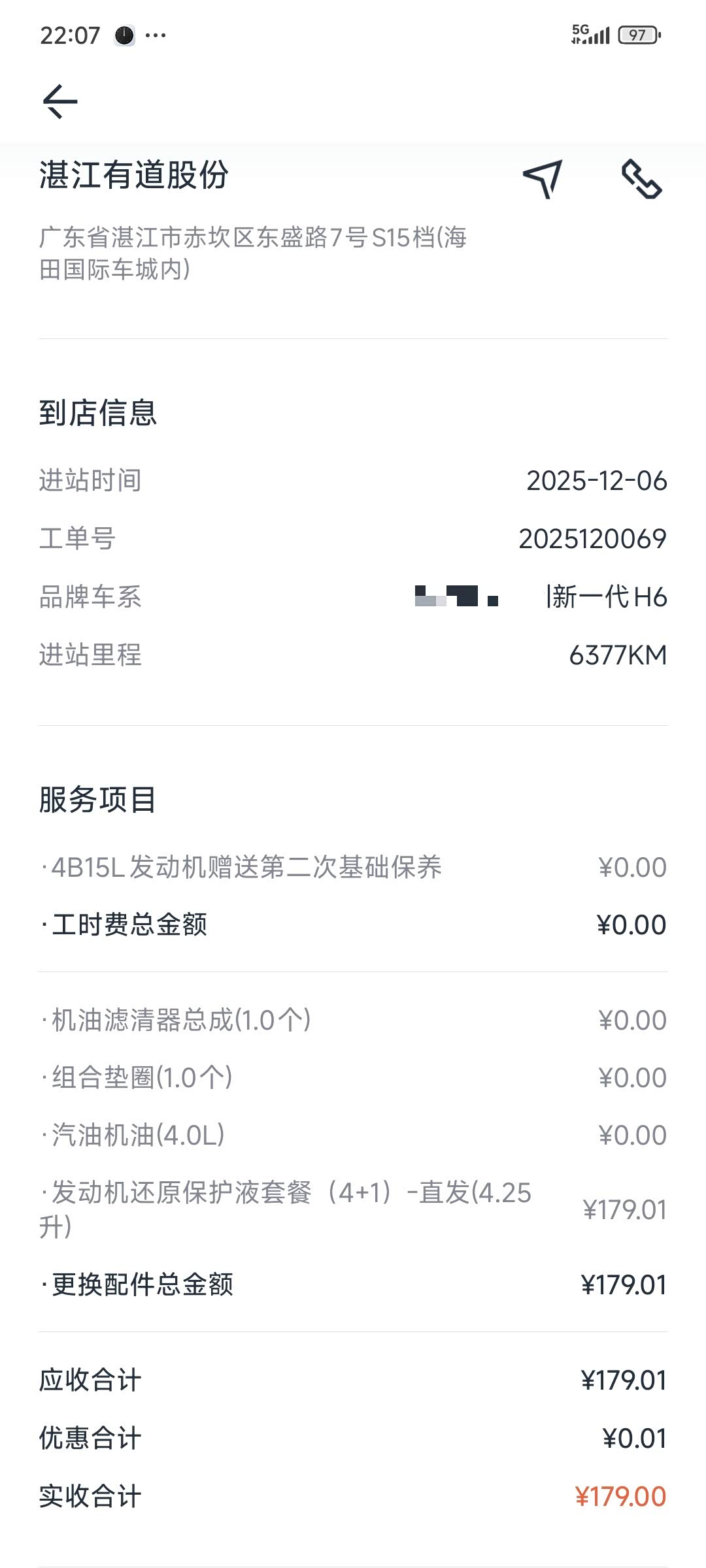706x1568 pixels.
Task: Tap the 5G signal strength icon
Action: click(590, 35)
